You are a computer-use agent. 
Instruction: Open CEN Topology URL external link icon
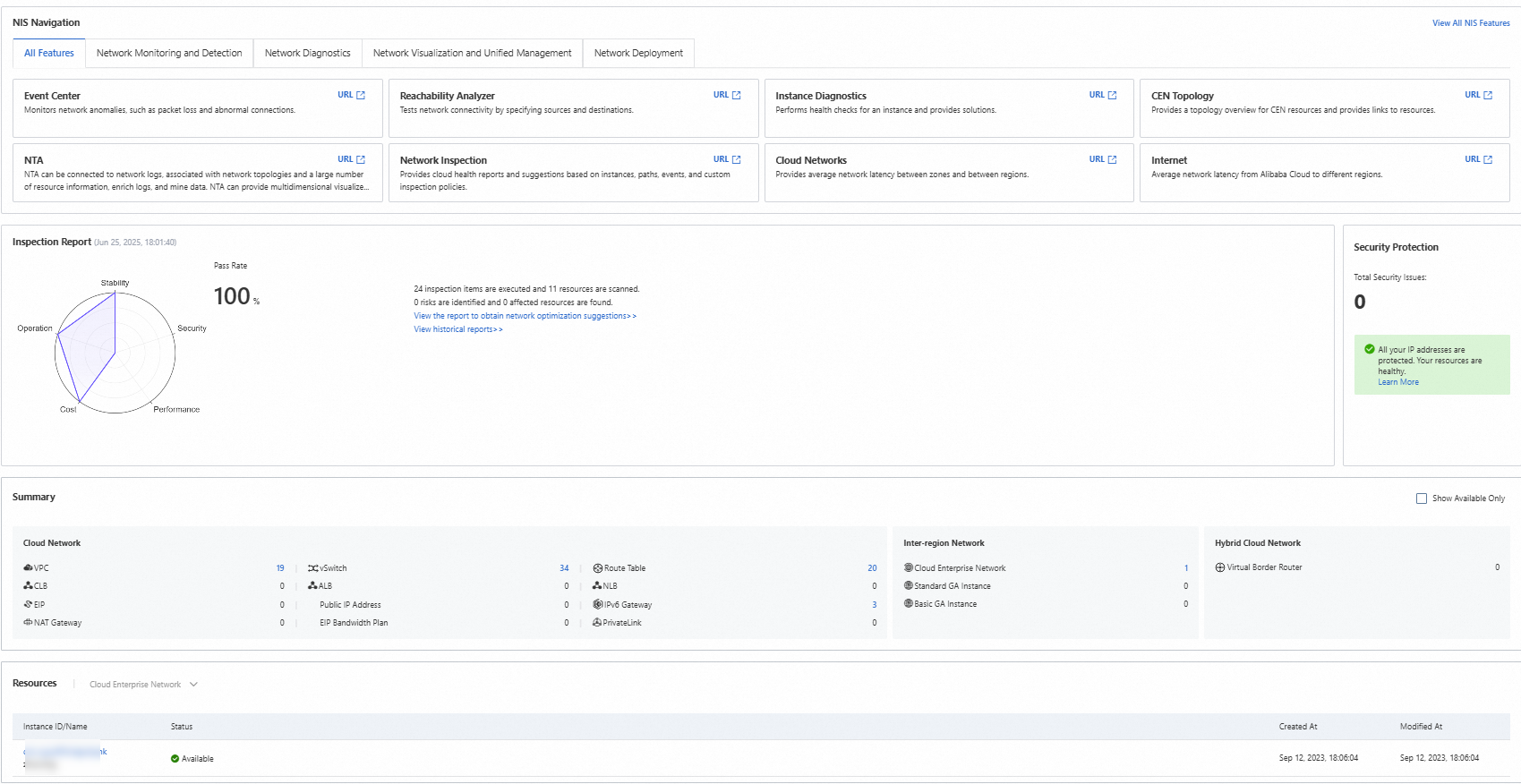(x=1488, y=95)
